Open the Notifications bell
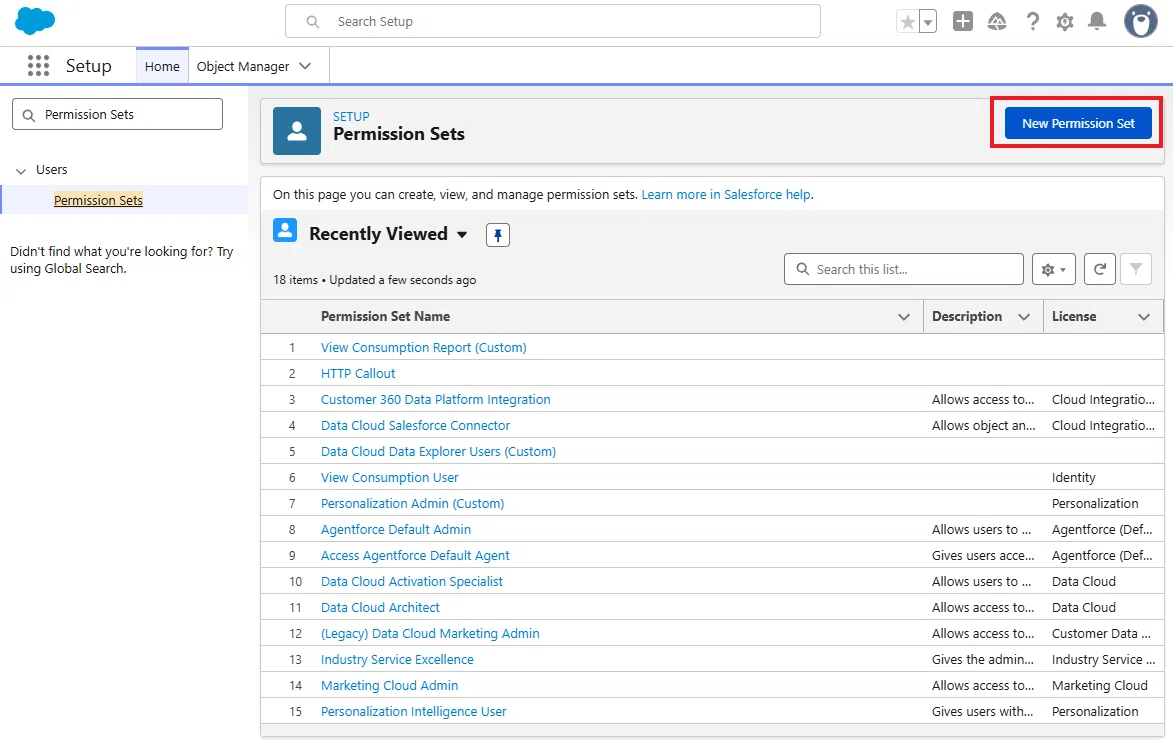1173x744 pixels. [1097, 22]
